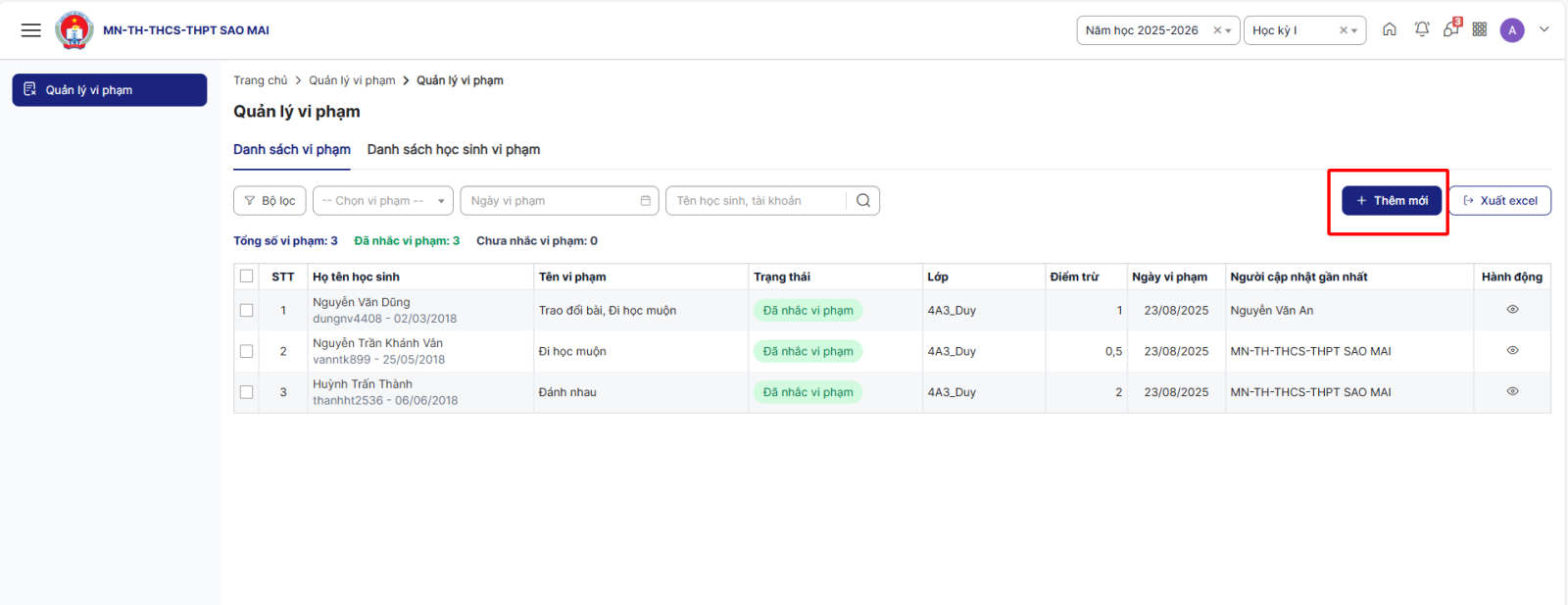Open the notification bell
Viewport: 1568px width, 605px height.
point(1422,29)
